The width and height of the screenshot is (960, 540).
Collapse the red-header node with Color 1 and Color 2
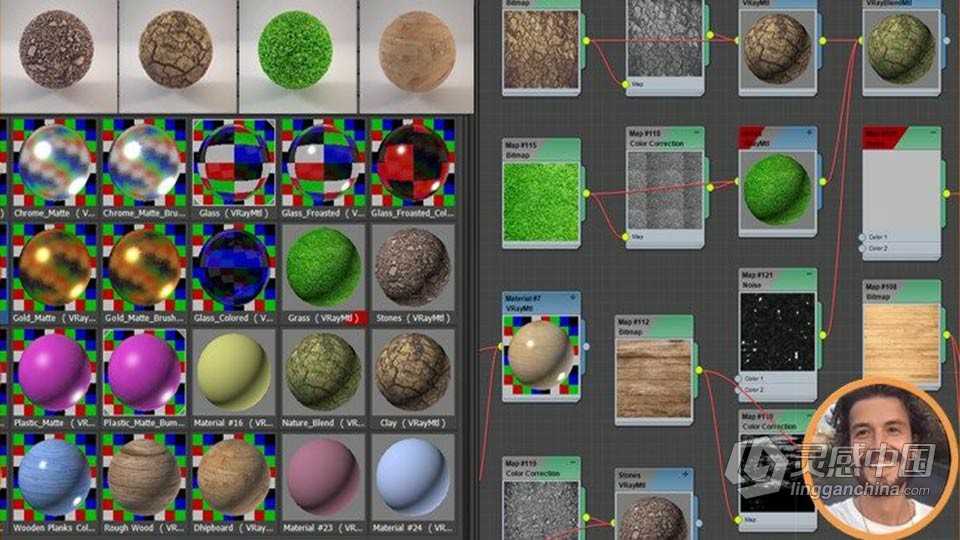(932, 132)
